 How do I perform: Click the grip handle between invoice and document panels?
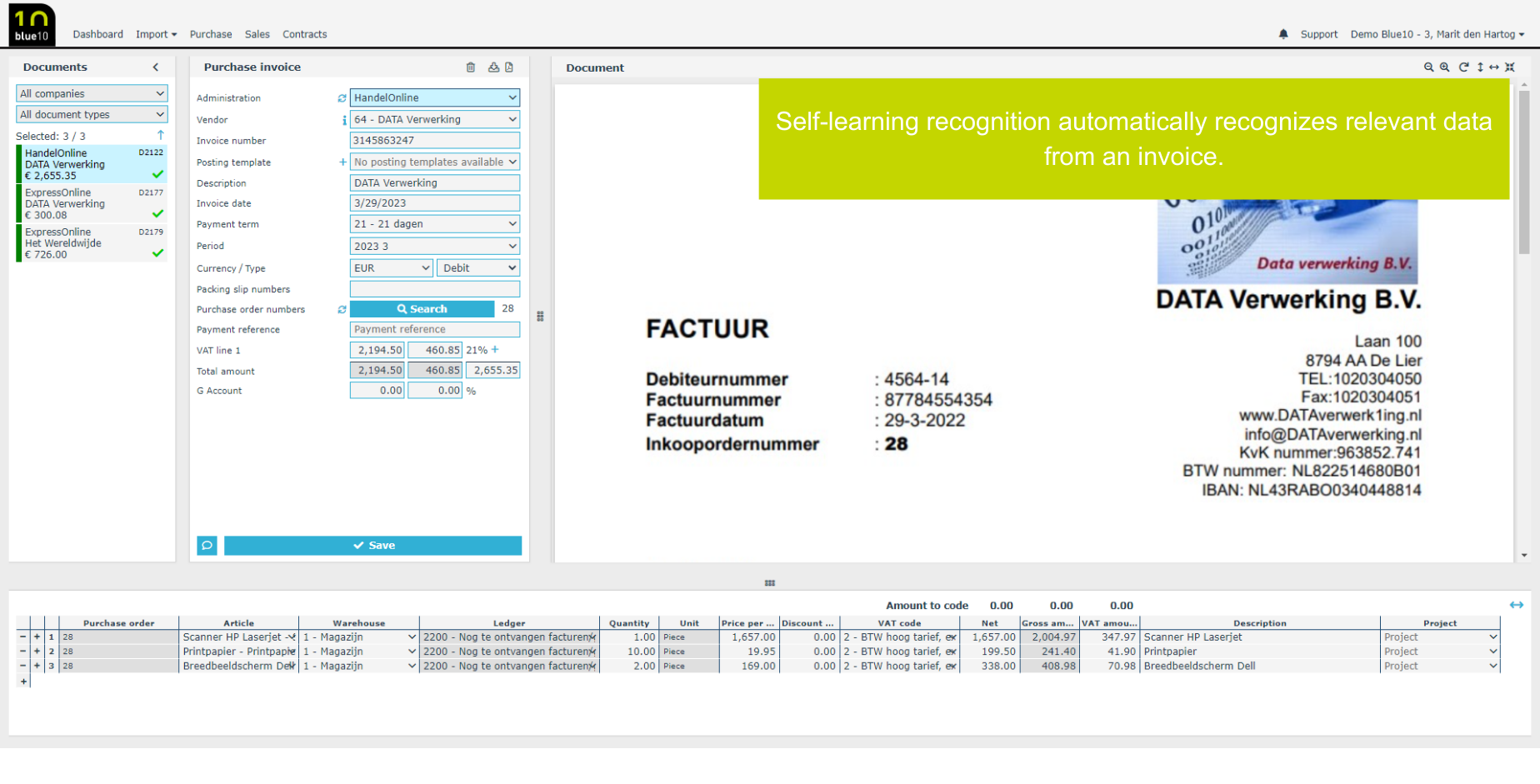(x=540, y=317)
